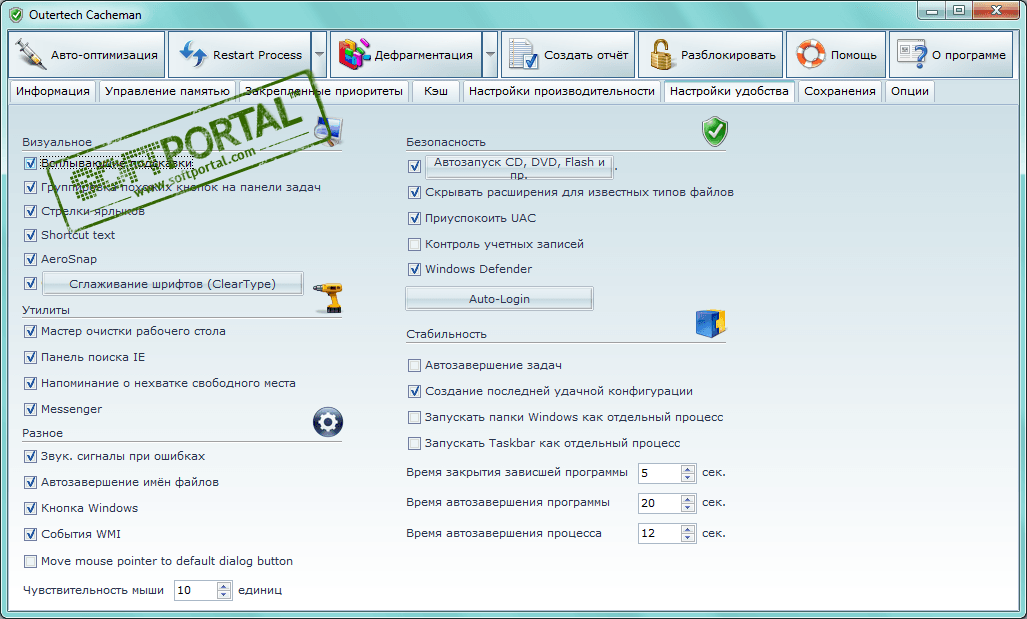Increase Время закрытия зависшей программы value
The height and width of the screenshot is (619, 1027).
coord(687,469)
